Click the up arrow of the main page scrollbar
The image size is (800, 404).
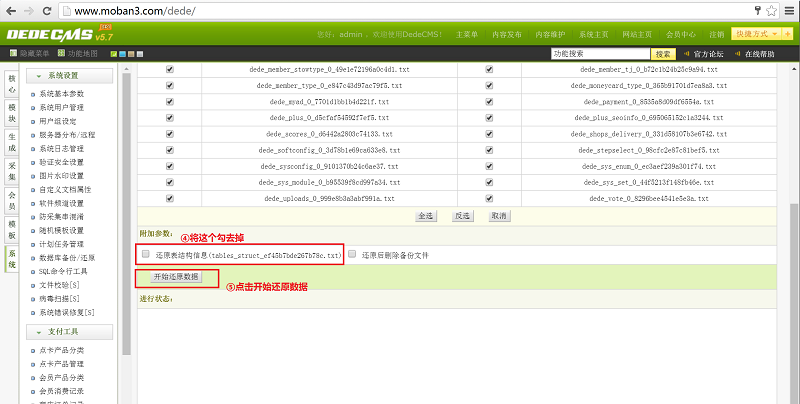click(x=795, y=68)
